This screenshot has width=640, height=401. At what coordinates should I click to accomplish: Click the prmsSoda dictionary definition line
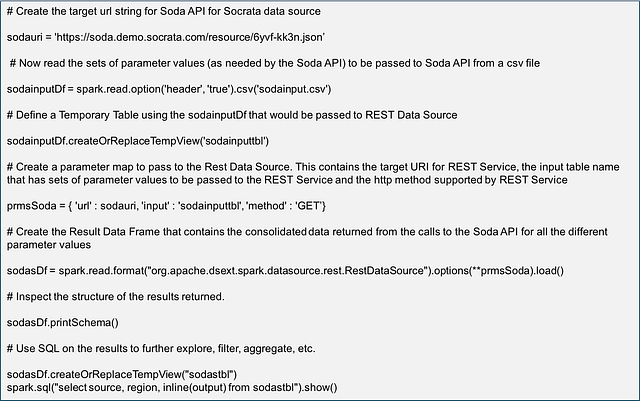point(186,206)
